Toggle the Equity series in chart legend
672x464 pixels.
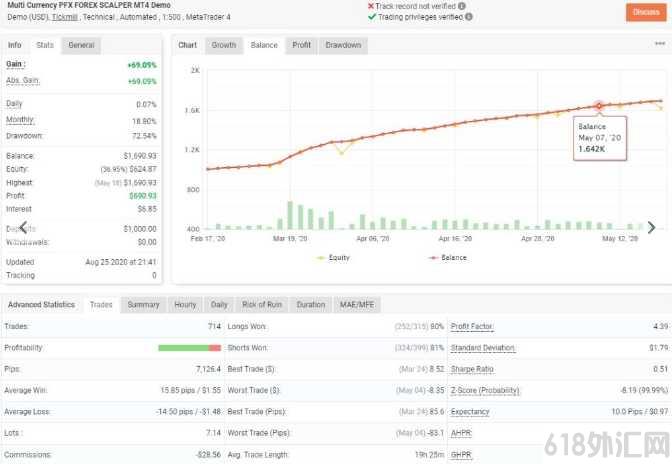pos(333,257)
